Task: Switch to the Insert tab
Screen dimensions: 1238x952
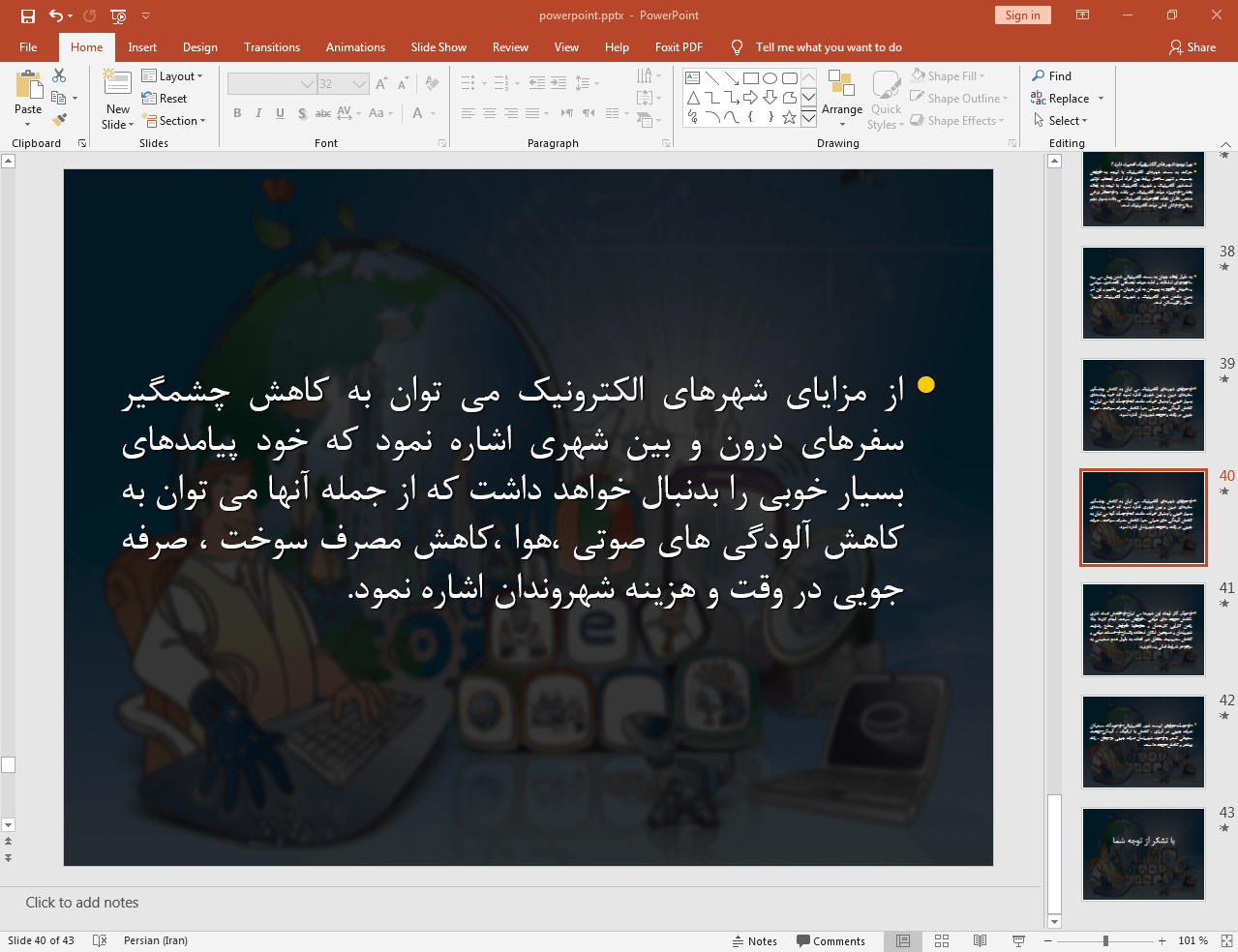Action: (x=142, y=47)
